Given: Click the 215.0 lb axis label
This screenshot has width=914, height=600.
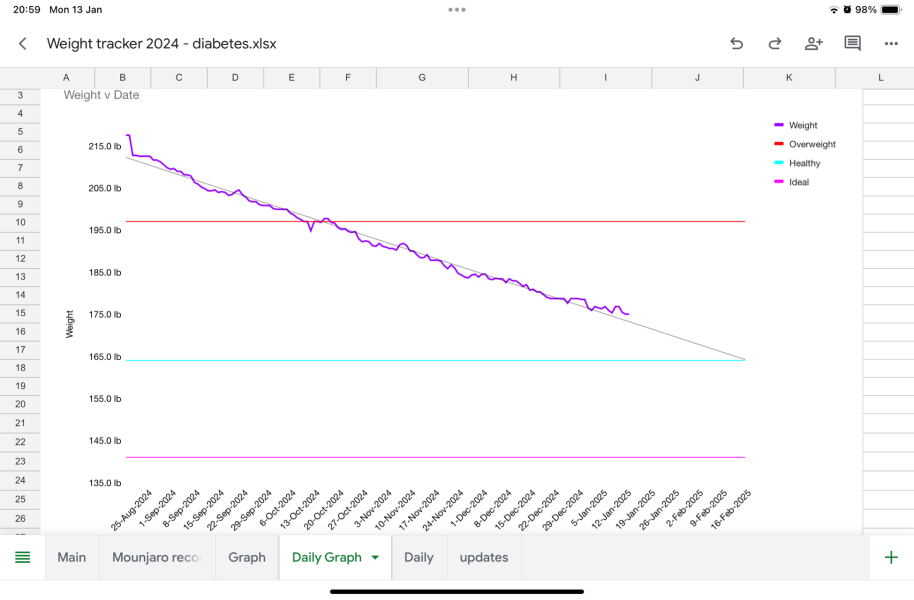Looking at the screenshot, I should coord(105,146).
